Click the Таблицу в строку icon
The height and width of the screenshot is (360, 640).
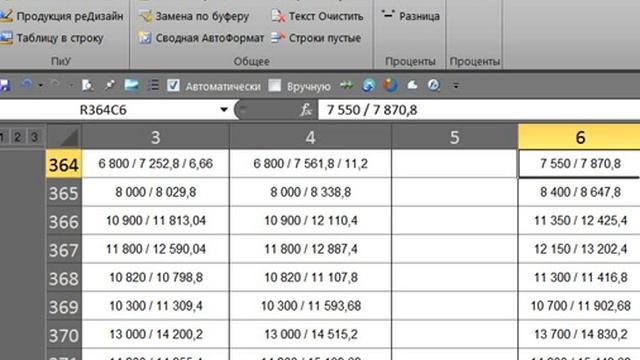(7, 38)
